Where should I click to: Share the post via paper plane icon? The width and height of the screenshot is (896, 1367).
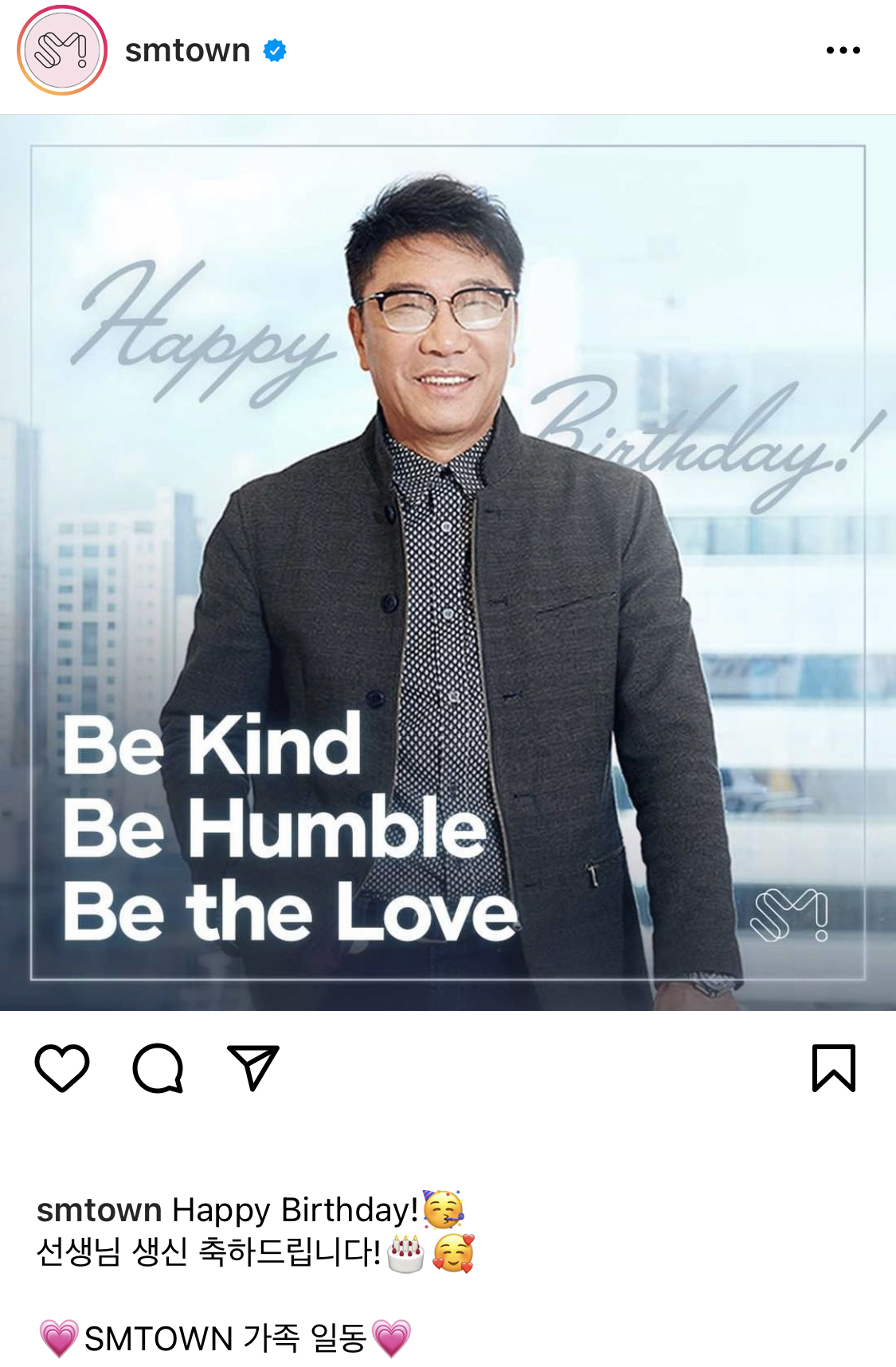[x=253, y=1067]
